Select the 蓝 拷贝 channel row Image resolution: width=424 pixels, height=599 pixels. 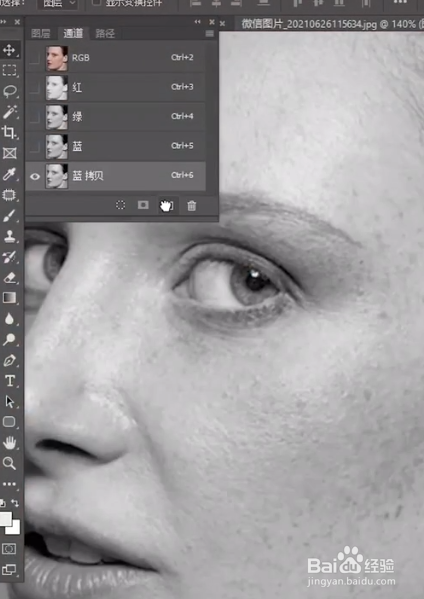[116, 176]
